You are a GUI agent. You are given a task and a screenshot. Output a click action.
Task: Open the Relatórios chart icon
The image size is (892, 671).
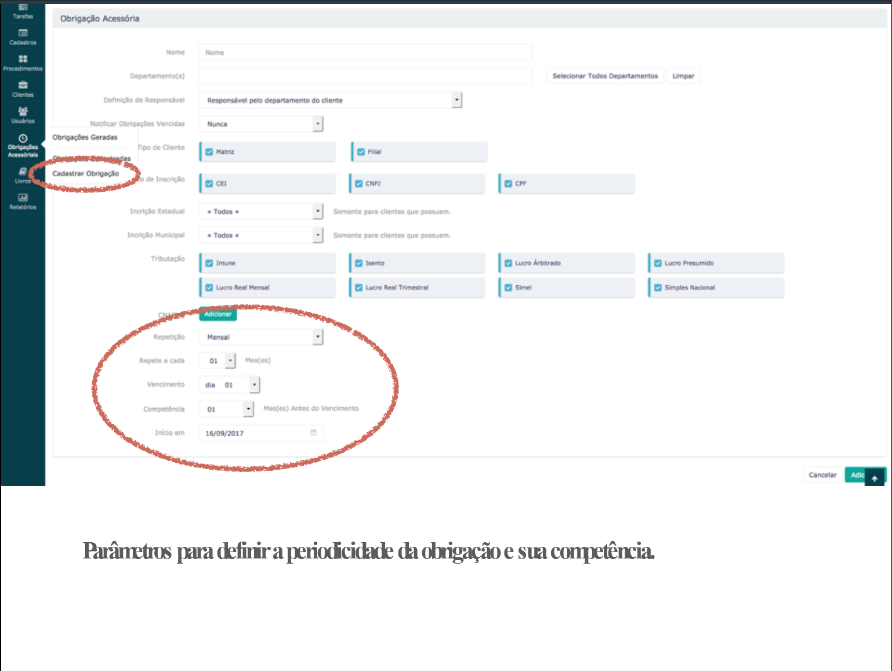[x=22, y=199]
